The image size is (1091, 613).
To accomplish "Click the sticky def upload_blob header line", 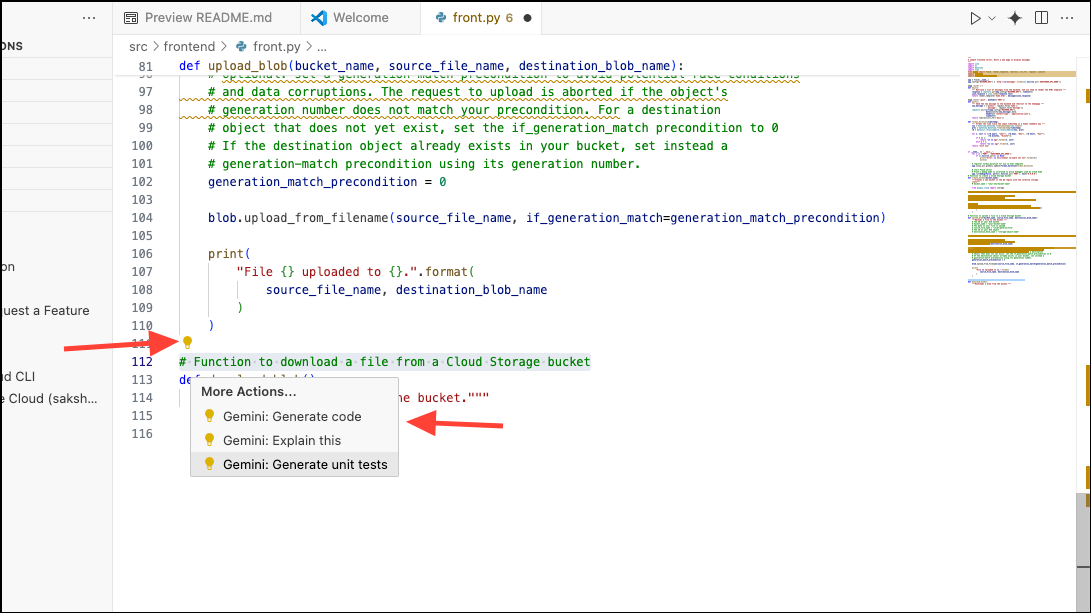I will tap(431, 66).
